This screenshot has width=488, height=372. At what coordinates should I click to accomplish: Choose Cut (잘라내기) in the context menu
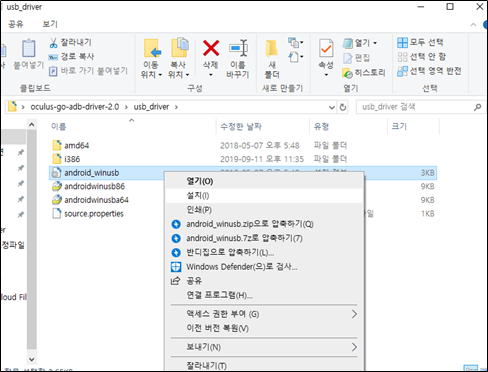[x=264, y=365]
